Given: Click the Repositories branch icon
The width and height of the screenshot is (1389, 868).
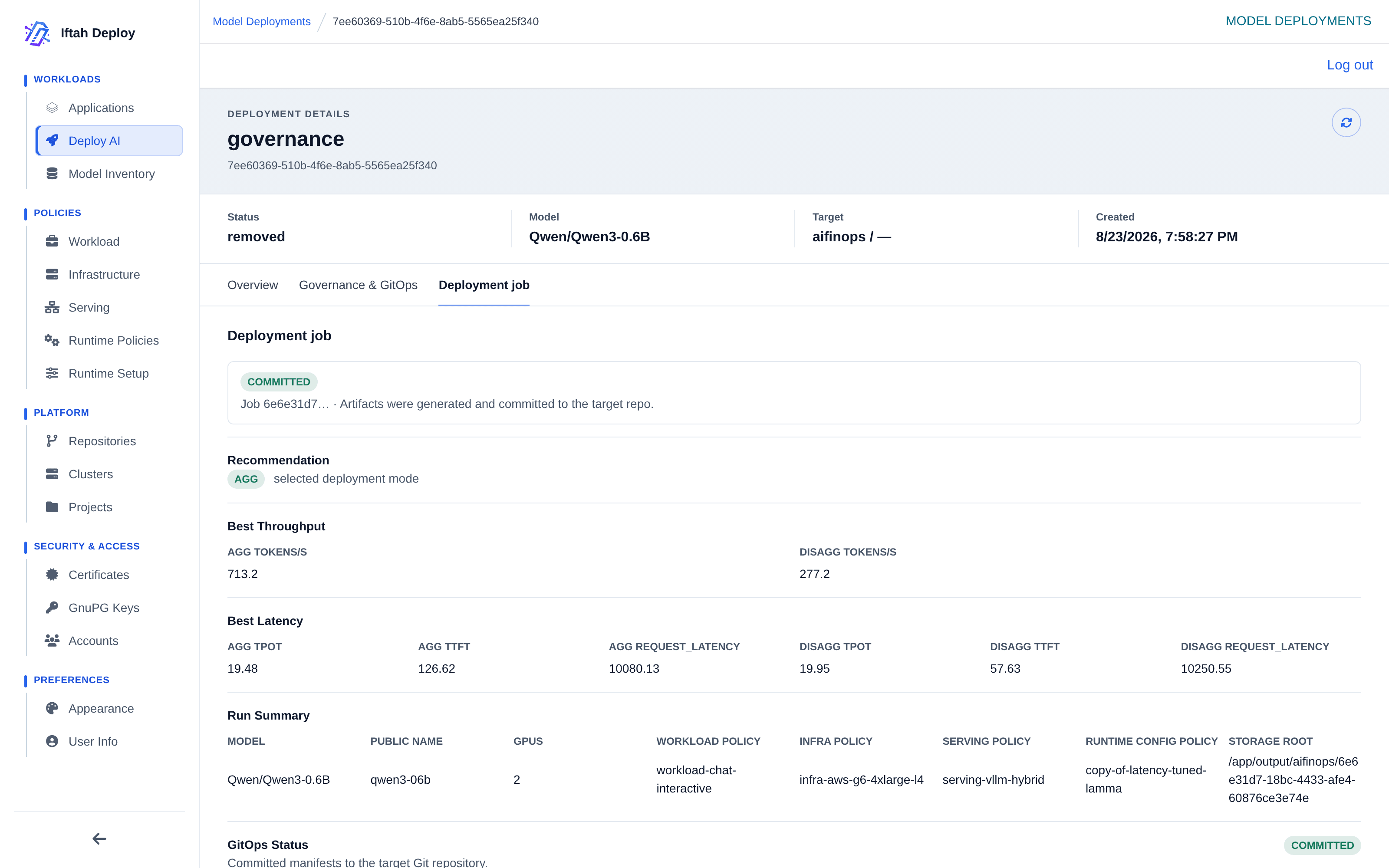Looking at the screenshot, I should (x=52, y=441).
